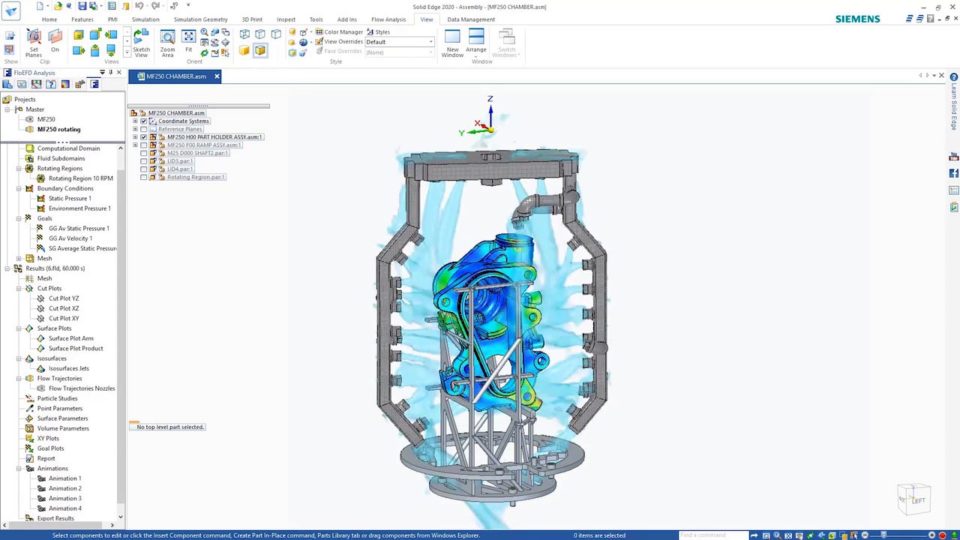Open the Color Manager
960x540 pixels.
pos(338,32)
